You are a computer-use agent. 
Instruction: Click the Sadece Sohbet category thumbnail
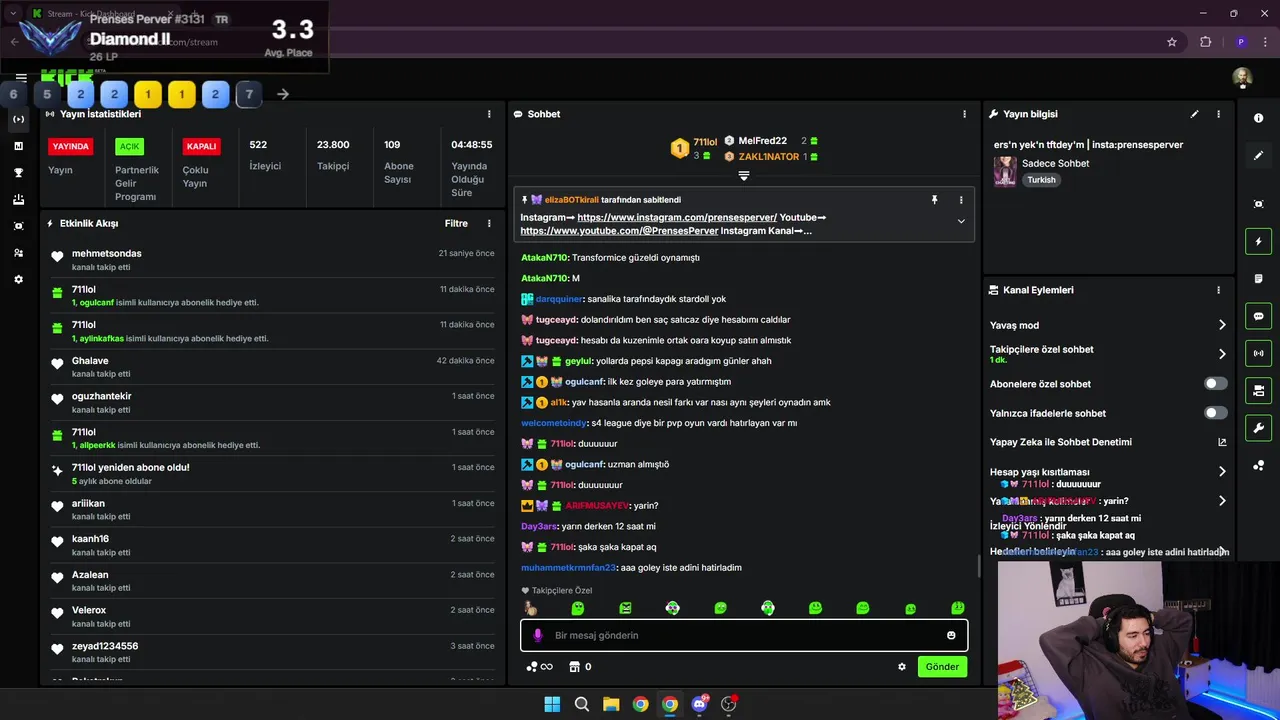pyautogui.click(x=1005, y=171)
